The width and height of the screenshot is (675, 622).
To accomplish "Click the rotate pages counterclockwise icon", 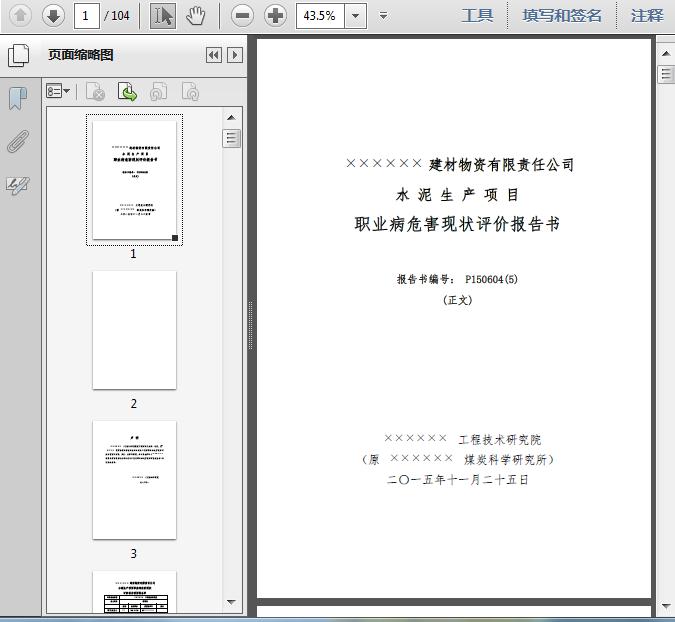I will tap(158, 91).
